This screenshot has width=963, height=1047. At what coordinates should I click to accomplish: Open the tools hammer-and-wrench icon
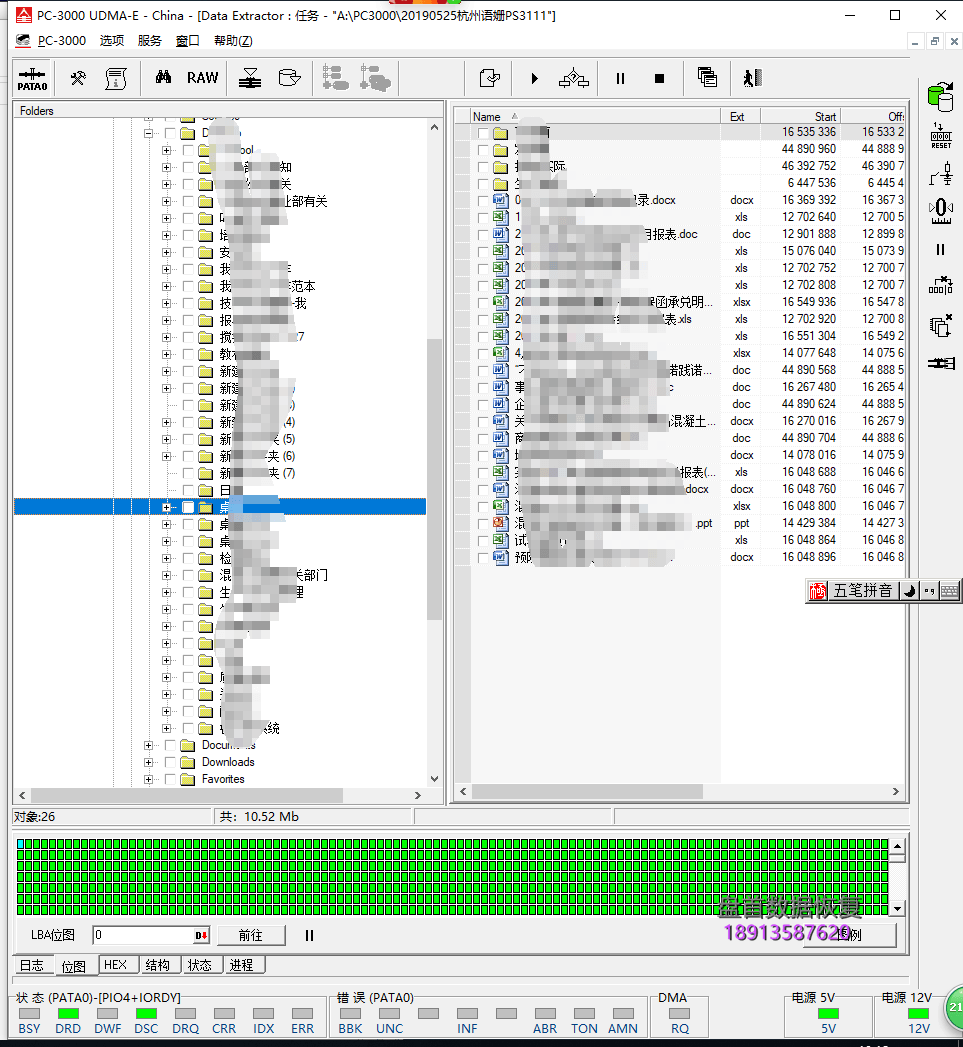(x=78, y=78)
